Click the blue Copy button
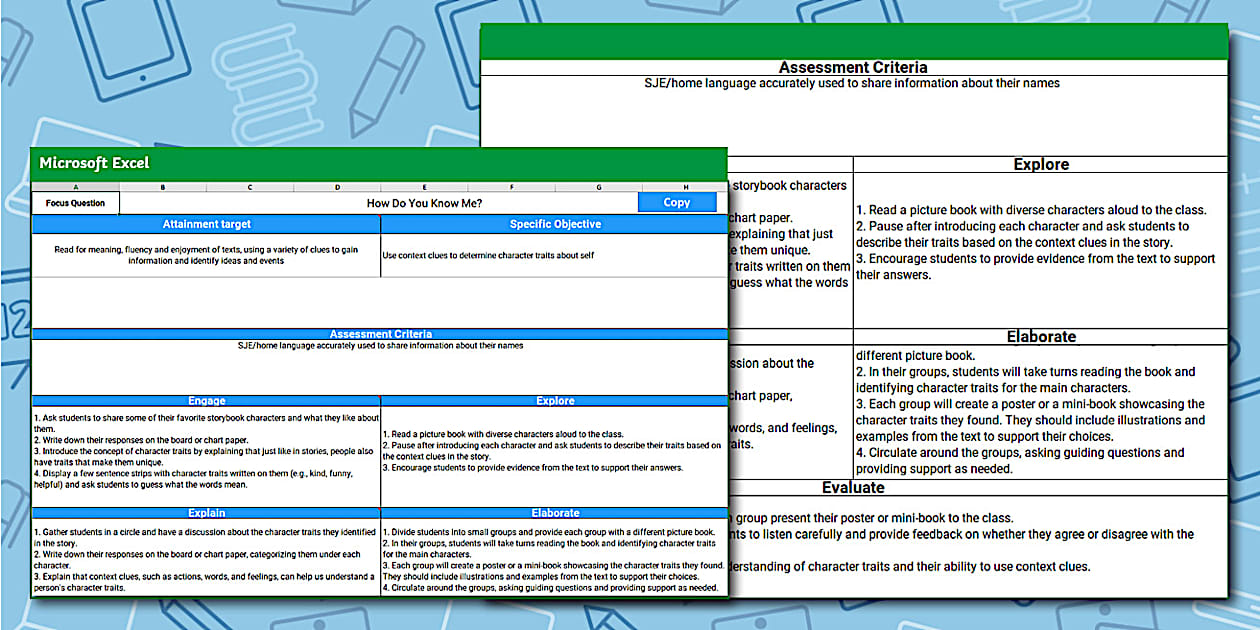The image size is (1260, 630). pos(677,202)
